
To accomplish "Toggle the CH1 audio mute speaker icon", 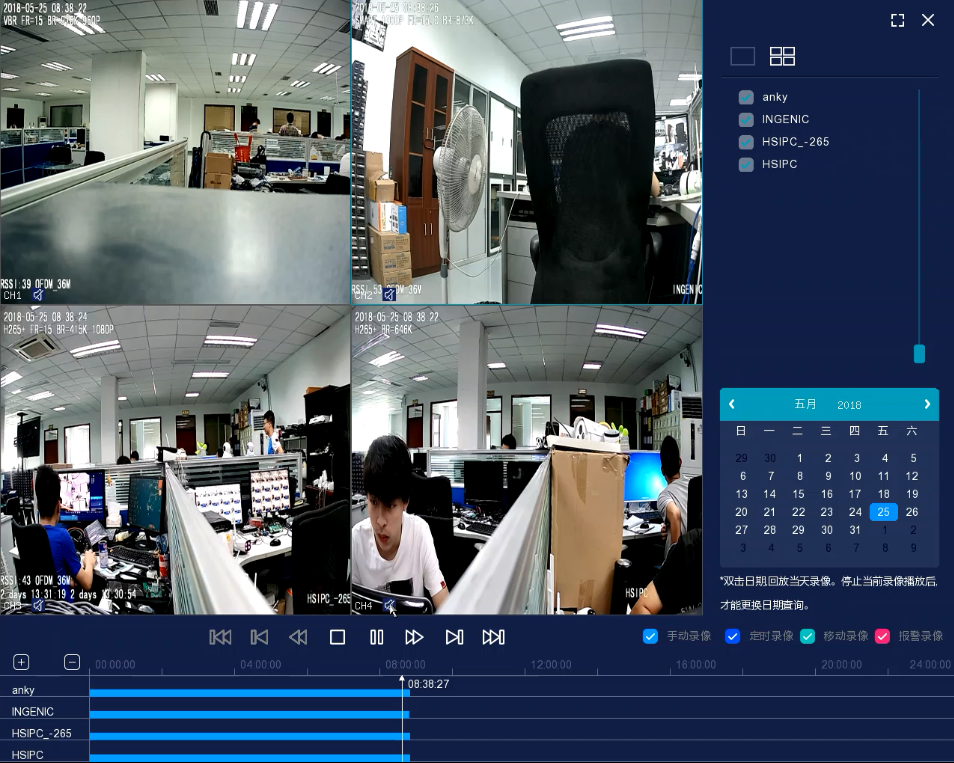I will [38, 295].
